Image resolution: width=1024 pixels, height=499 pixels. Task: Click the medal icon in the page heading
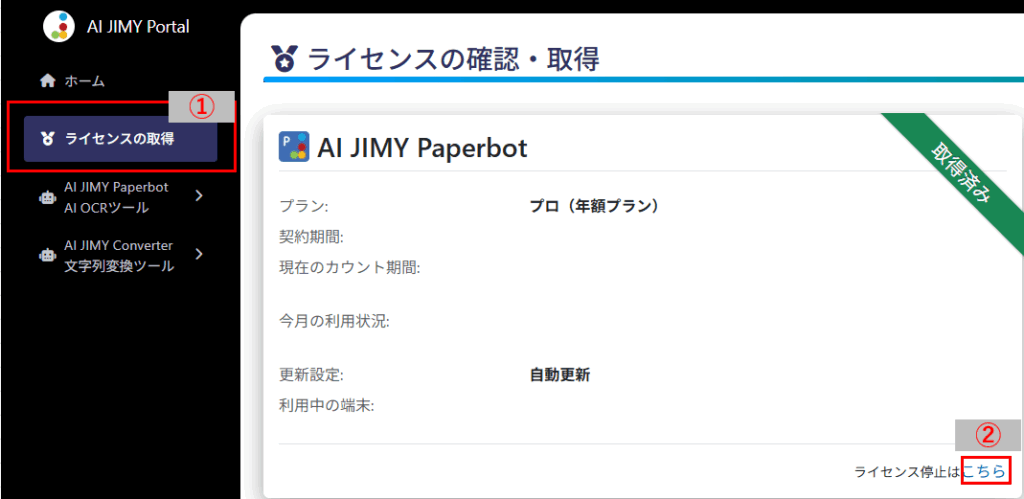click(x=284, y=58)
